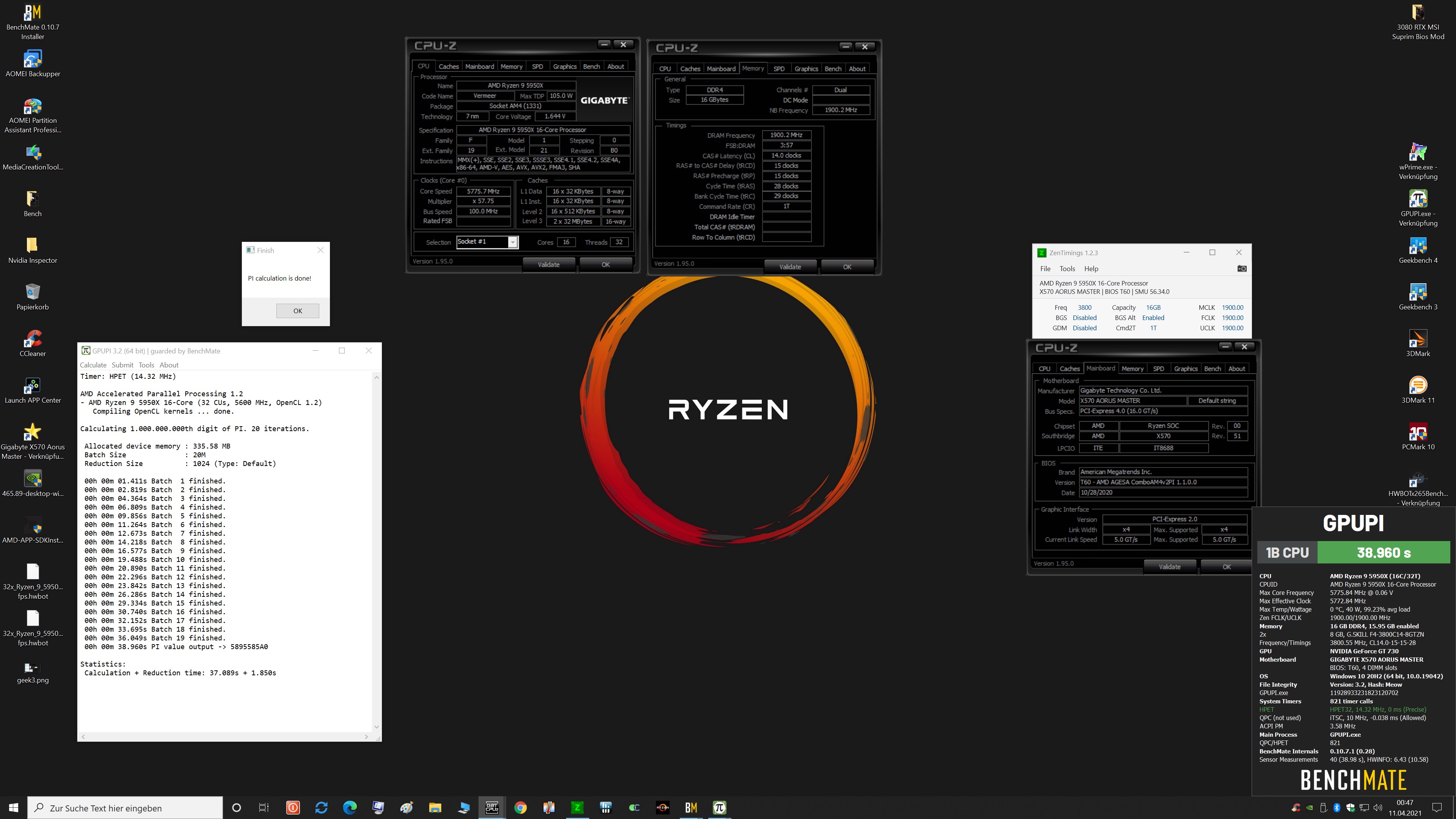Open ZenTimings Help menu

coord(1091,268)
